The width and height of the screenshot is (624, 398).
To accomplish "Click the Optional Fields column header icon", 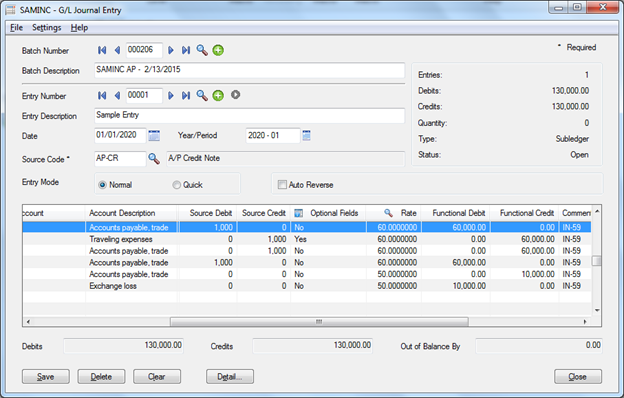I will tap(298, 213).
